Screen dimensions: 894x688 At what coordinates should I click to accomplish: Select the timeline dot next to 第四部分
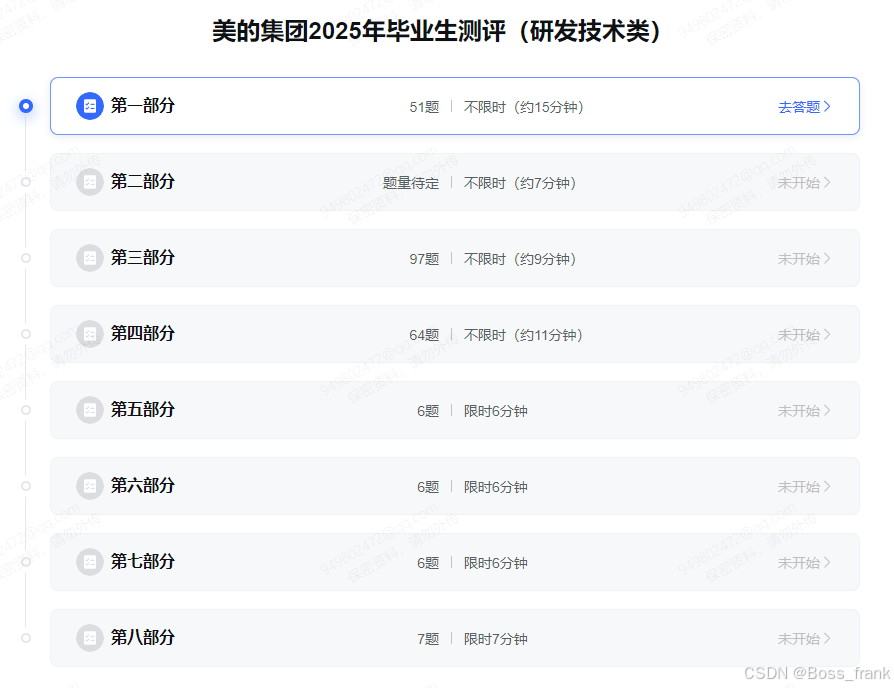tap(26, 334)
